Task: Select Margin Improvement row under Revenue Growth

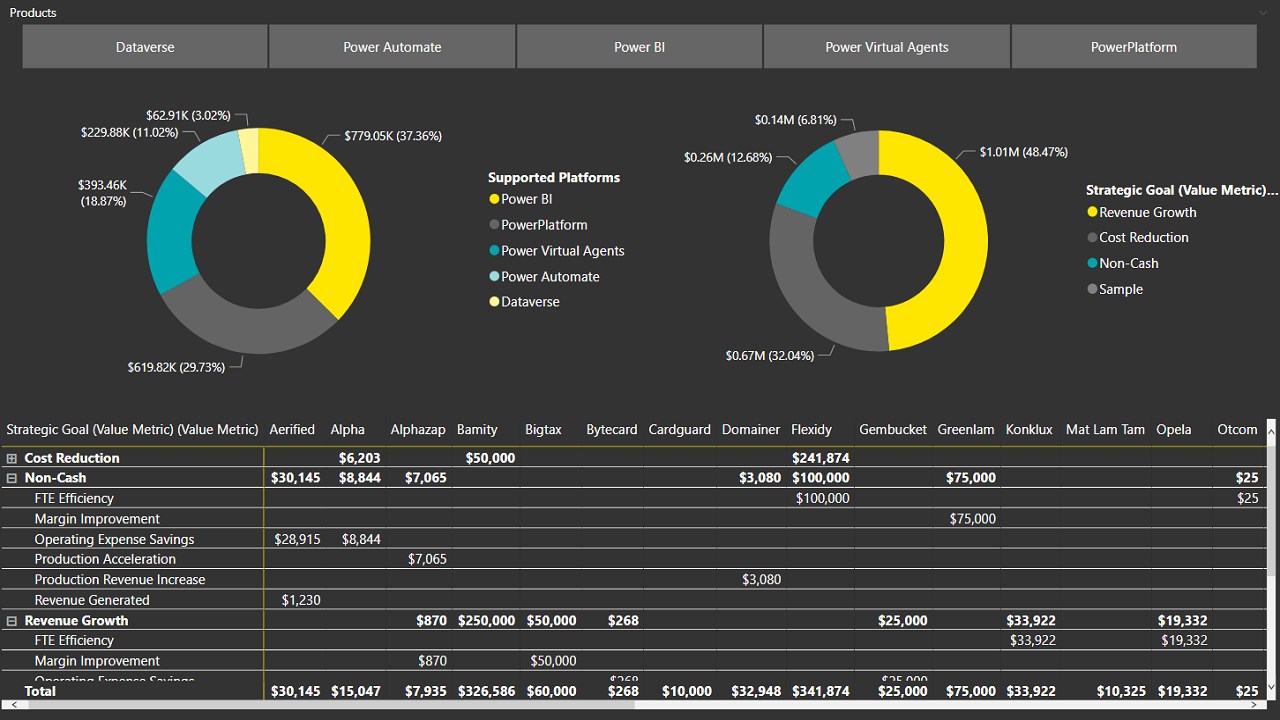Action: [x=97, y=661]
